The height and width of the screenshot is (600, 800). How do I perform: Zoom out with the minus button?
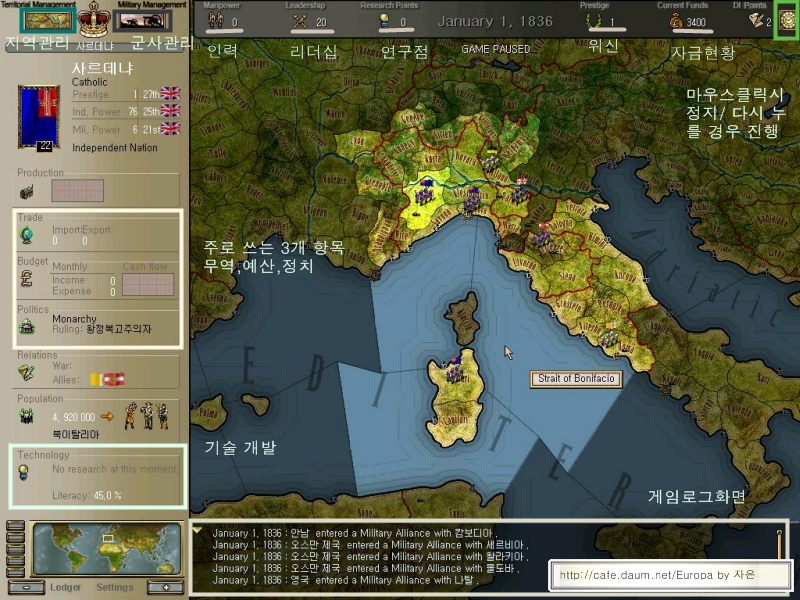pos(27,587)
